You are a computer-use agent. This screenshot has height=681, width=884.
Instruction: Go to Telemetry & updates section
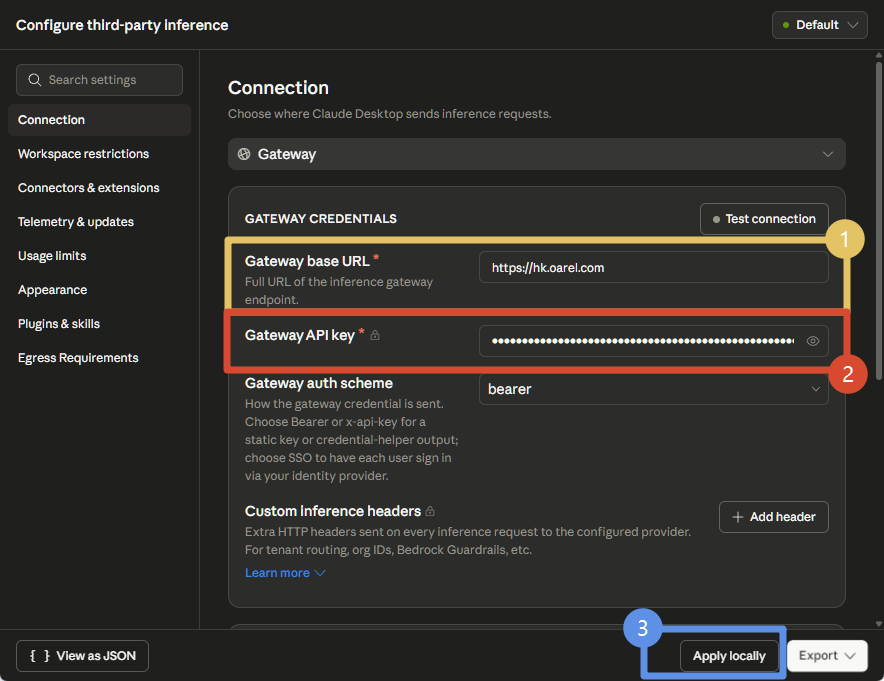point(76,222)
